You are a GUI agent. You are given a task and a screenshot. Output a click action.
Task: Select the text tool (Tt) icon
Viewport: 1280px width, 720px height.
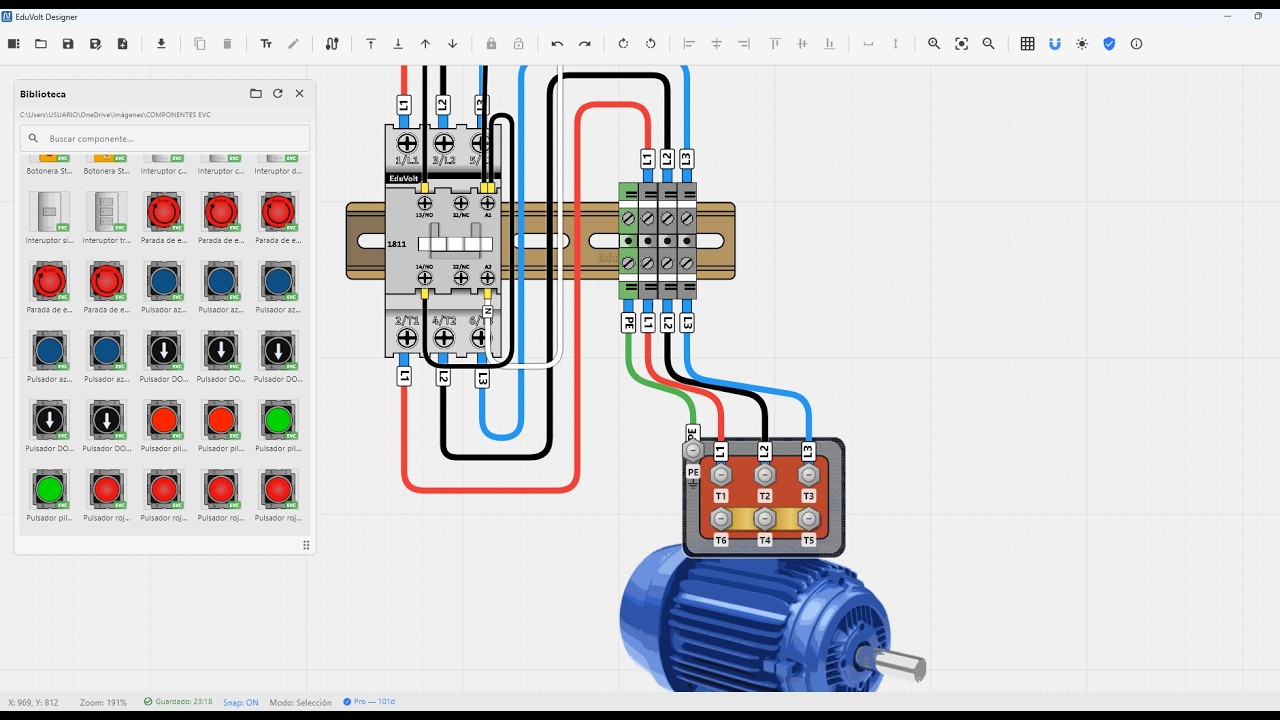266,44
